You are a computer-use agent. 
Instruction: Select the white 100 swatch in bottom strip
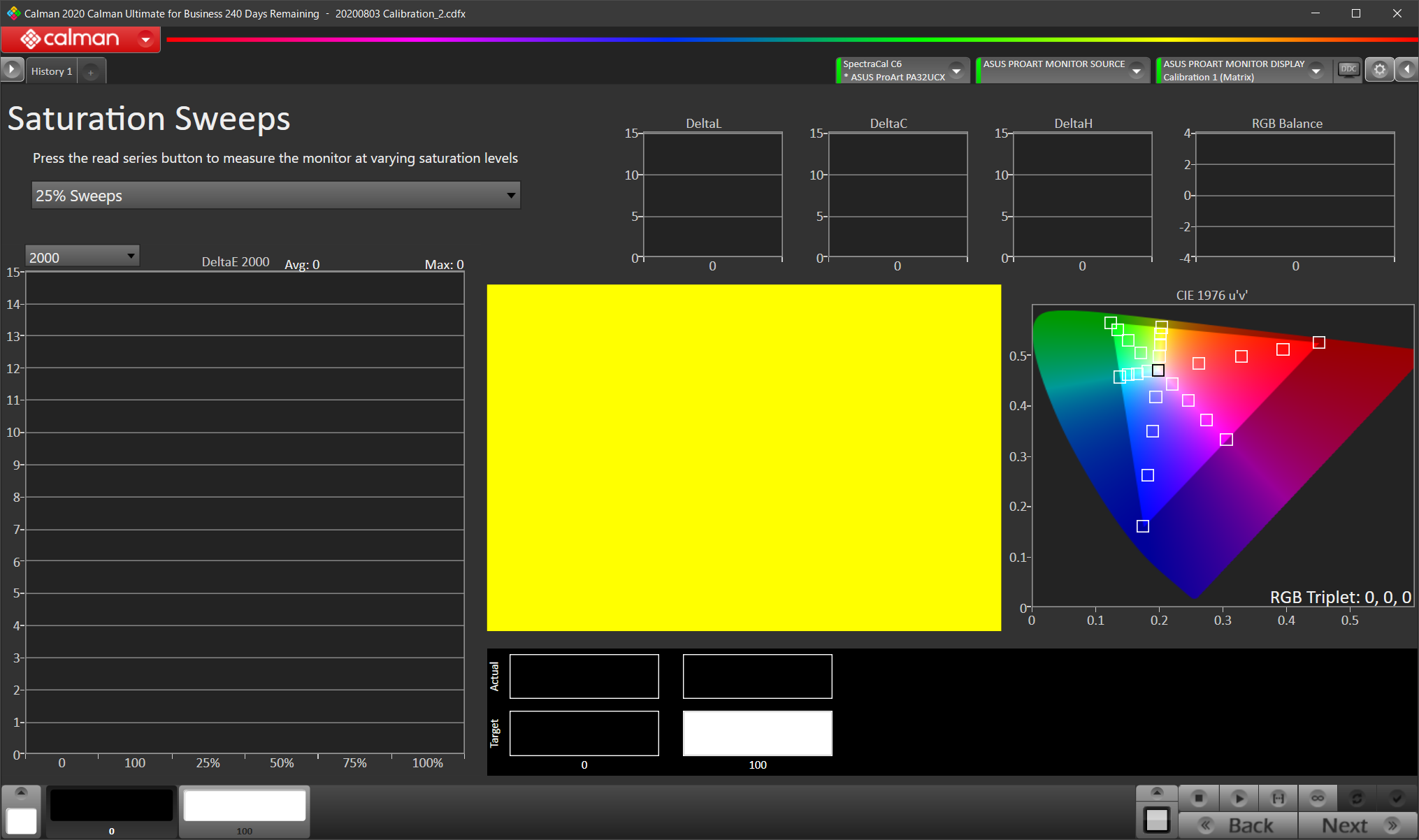[245, 811]
